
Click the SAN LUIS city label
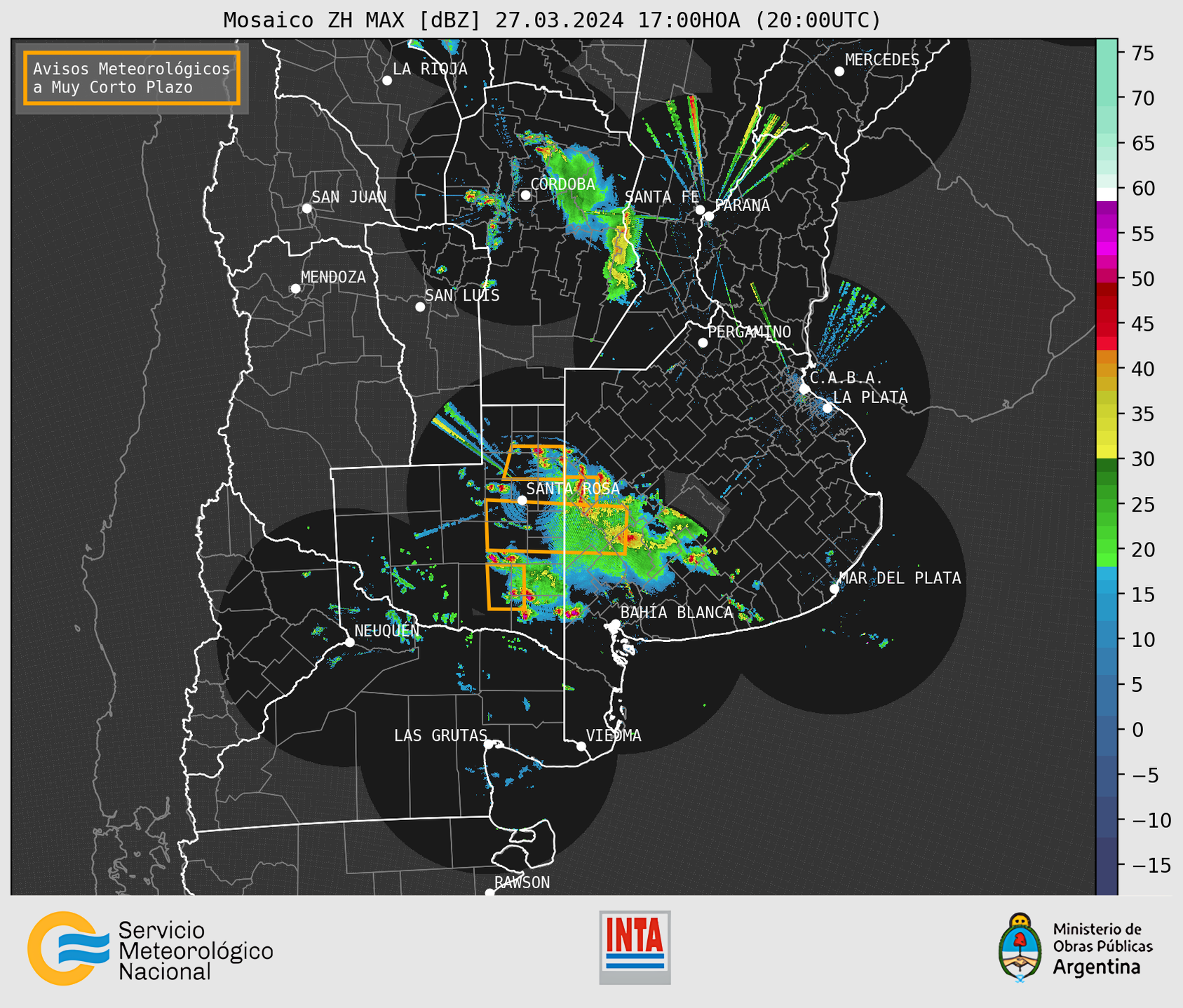click(462, 296)
